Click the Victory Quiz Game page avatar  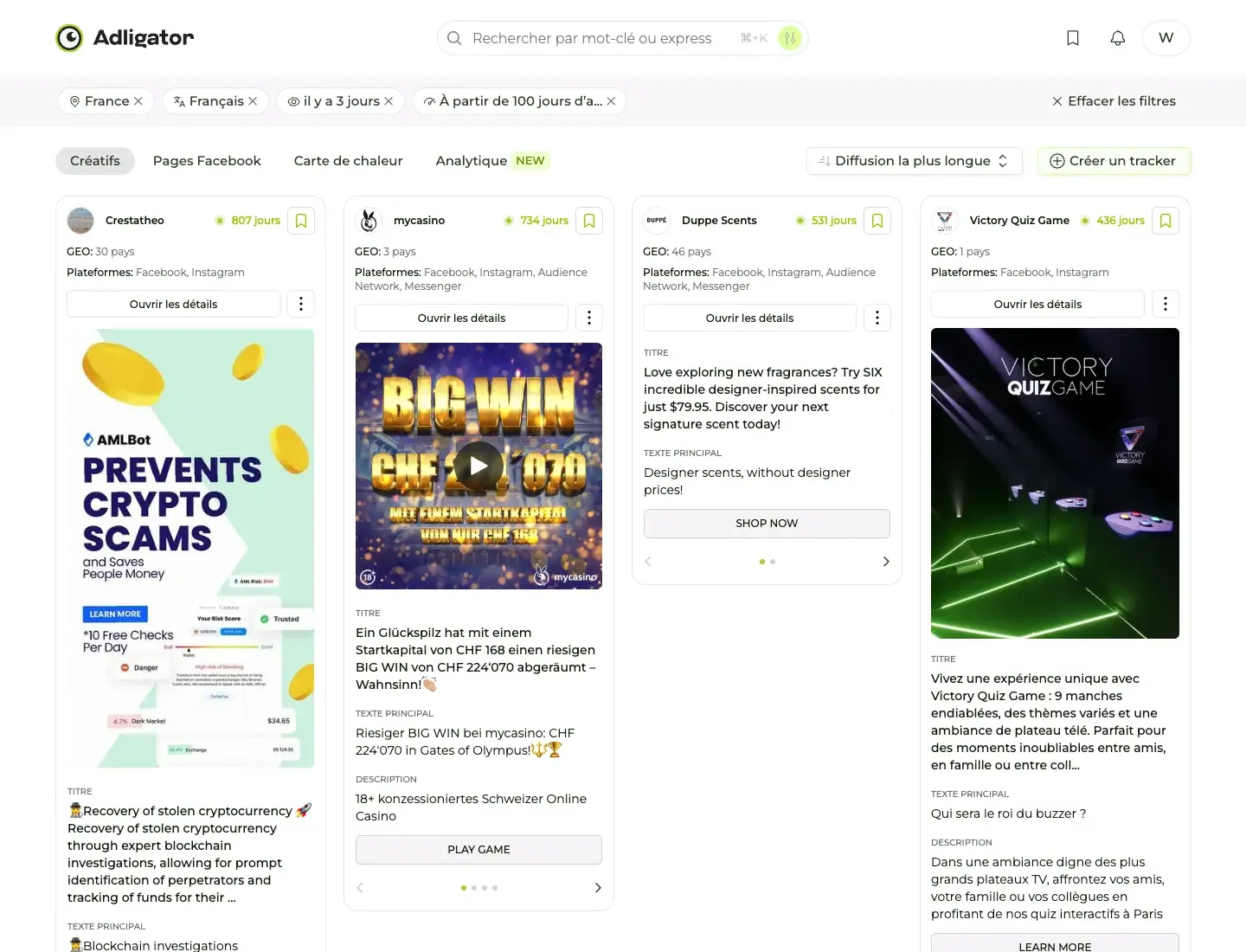click(945, 221)
